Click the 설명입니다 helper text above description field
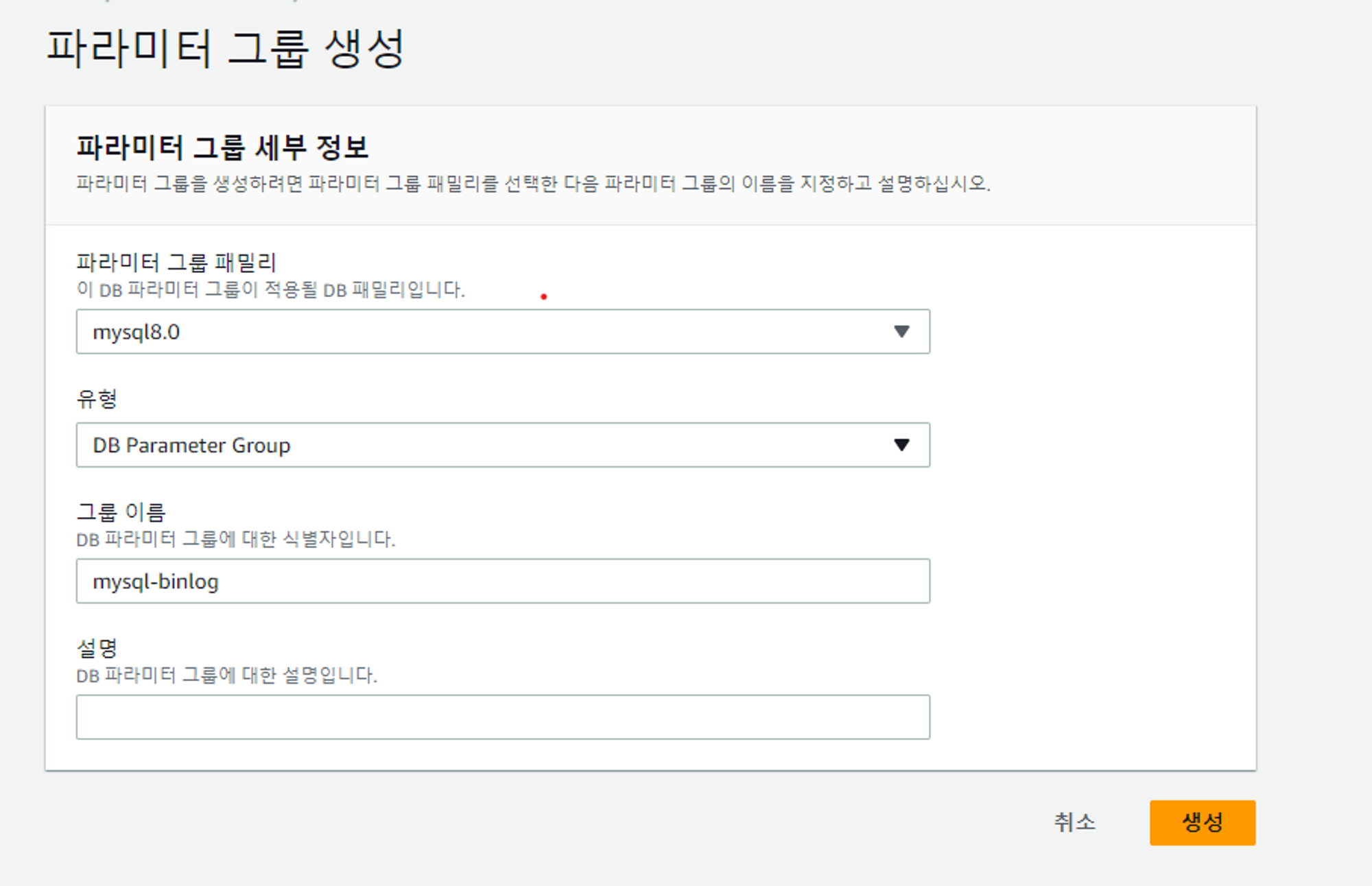The height and width of the screenshot is (886, 1372). tap(226, 675)
